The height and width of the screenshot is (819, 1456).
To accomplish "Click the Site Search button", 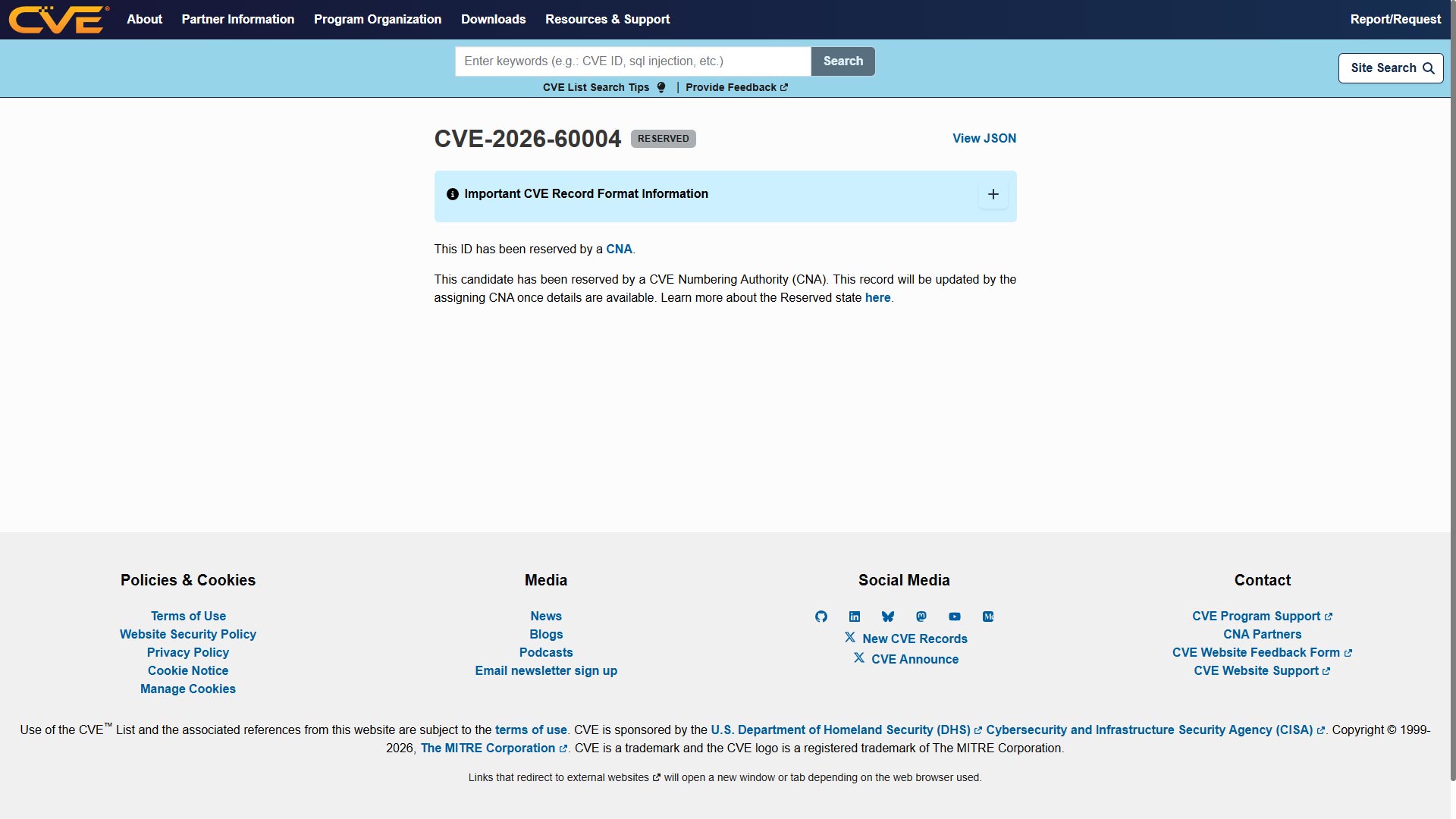I will coord(1391,68).
